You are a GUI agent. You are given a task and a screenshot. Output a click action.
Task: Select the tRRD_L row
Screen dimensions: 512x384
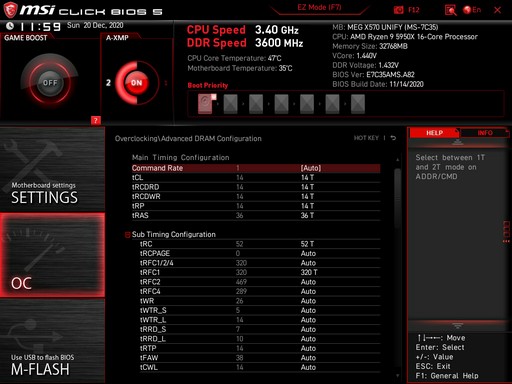(260, 339)
